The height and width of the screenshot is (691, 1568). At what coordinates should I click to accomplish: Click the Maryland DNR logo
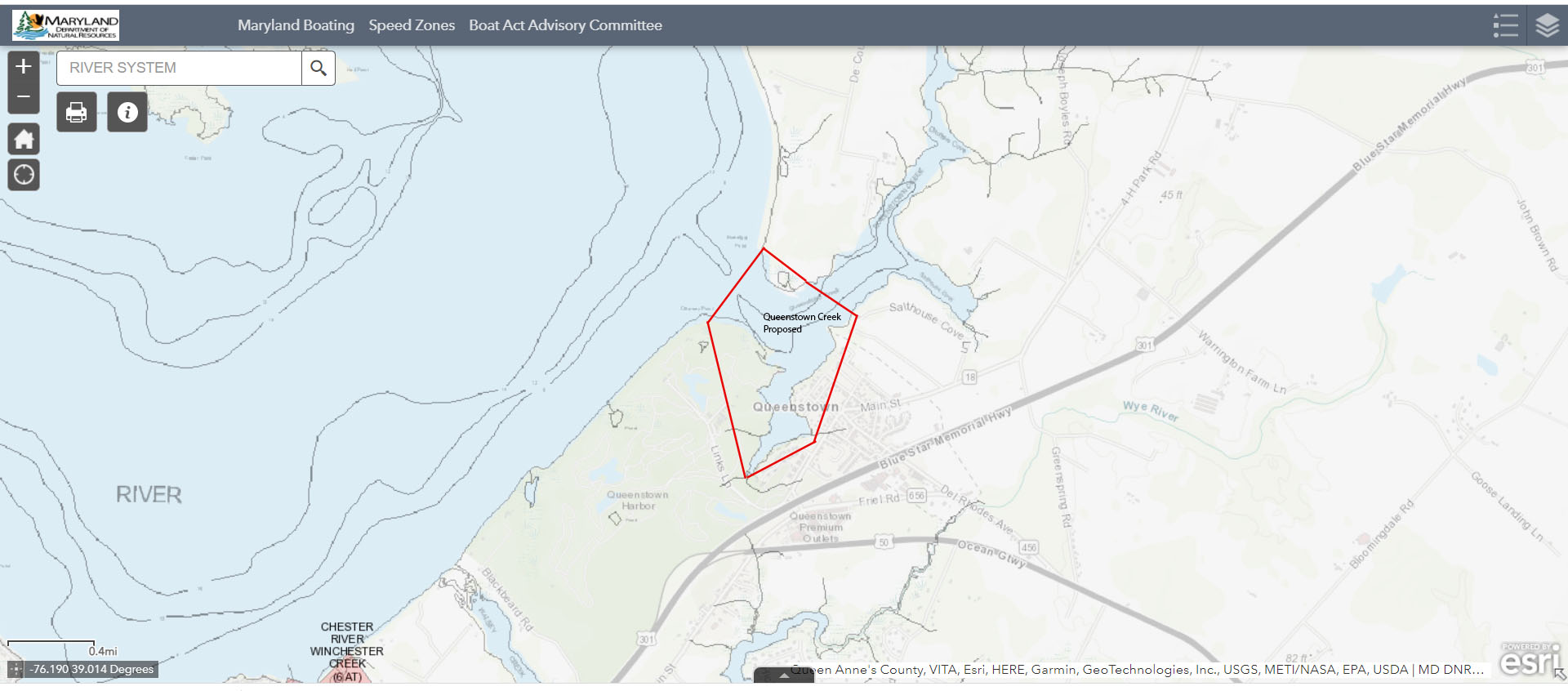(x=66, y=25)
